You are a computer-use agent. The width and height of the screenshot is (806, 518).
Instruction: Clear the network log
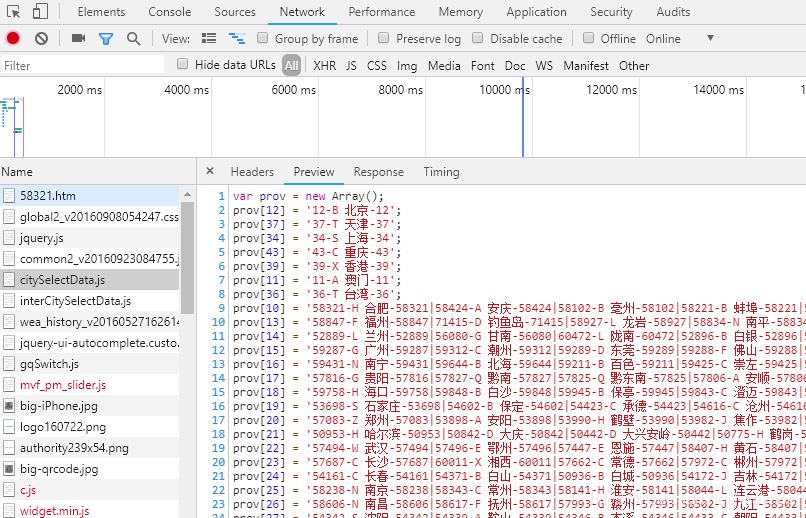(x=41, y=39)
